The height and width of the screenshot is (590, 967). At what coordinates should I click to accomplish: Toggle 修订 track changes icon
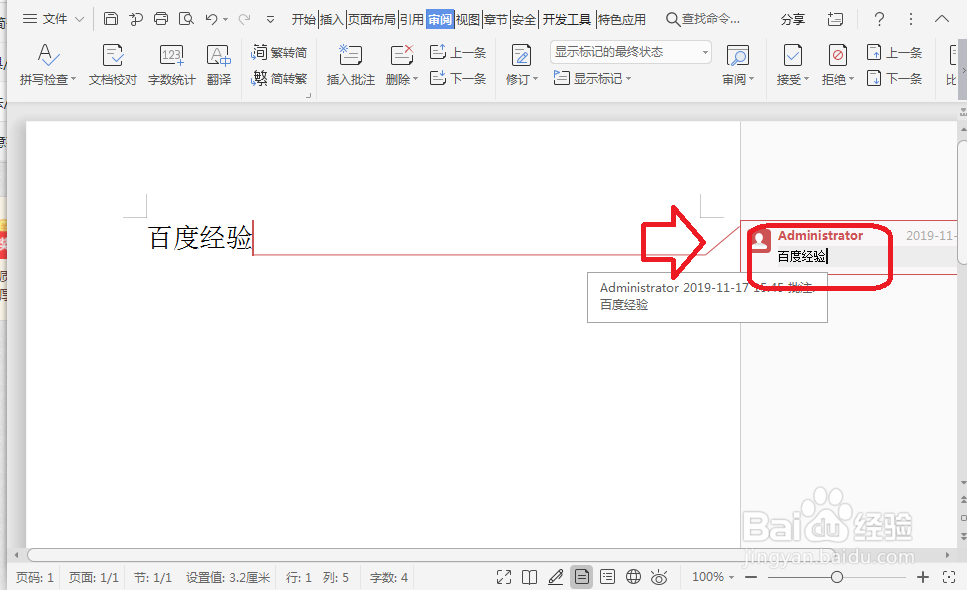pos(521,55)
